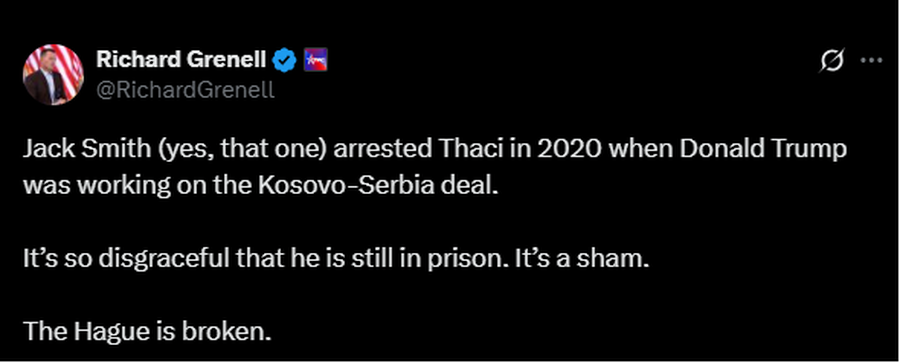Image resolution: width=900 pixels, height=363 pixels.
Task: Open the affiliation badge beside the verified checkmark
Action: point(315,59)
